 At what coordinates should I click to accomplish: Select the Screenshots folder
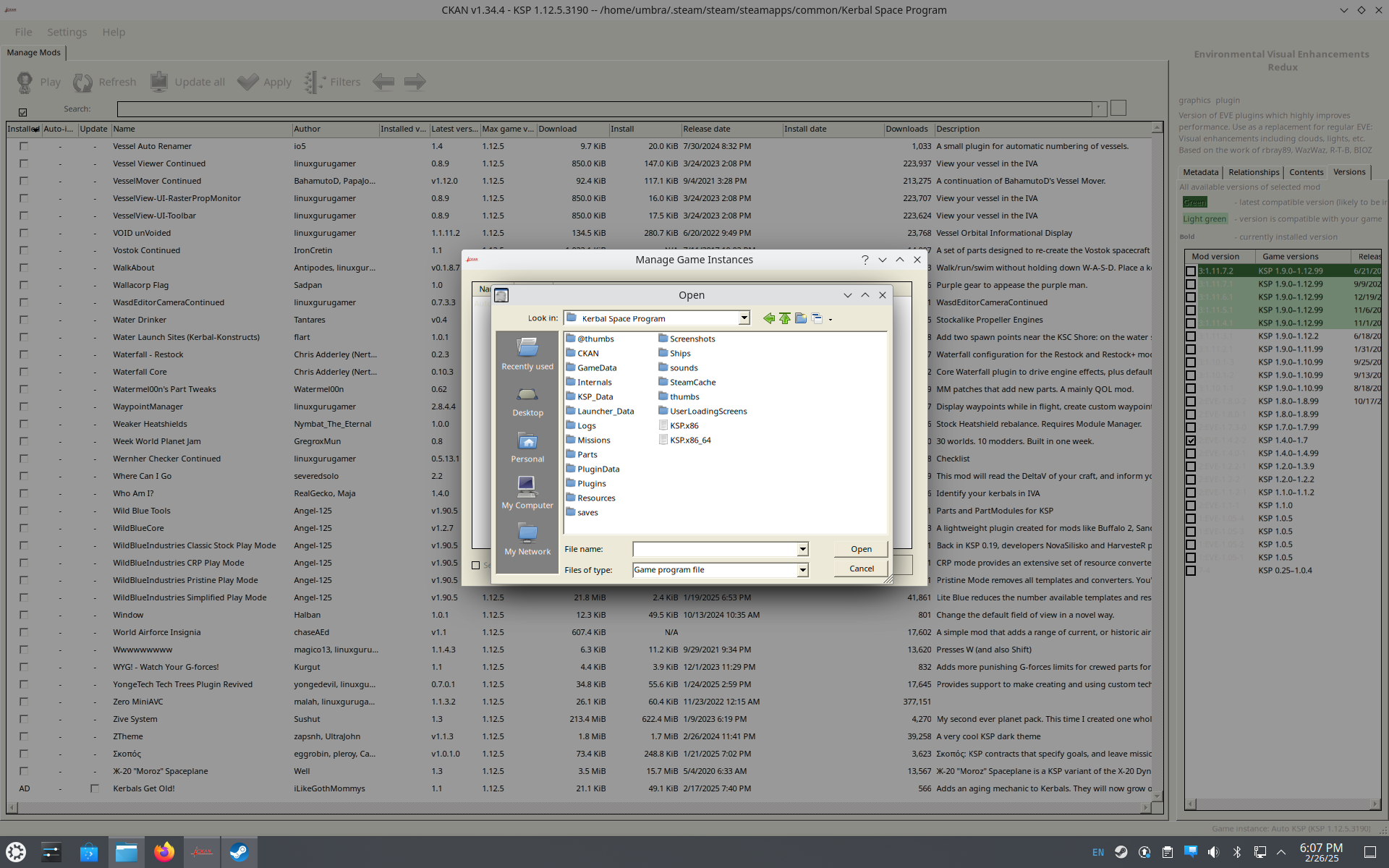(687, 339)
